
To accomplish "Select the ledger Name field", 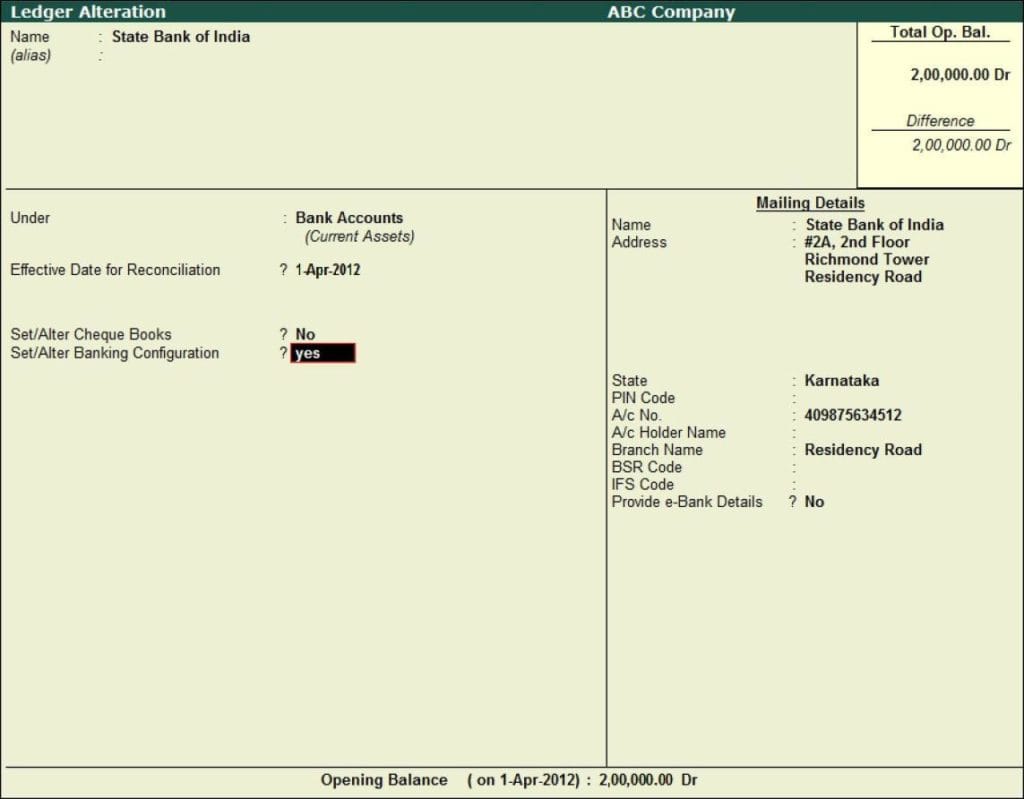I will click(181, 36).
